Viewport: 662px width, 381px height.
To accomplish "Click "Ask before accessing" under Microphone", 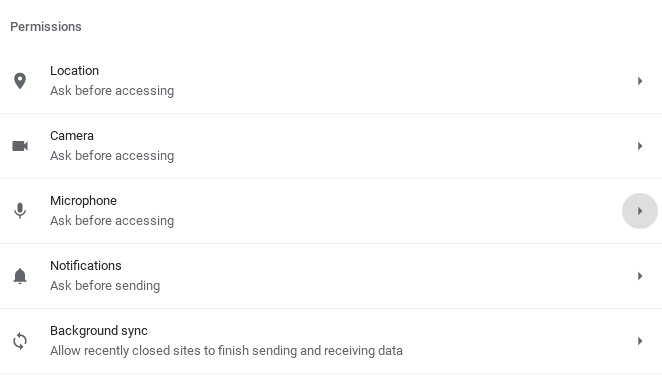I will pos(112,221).
